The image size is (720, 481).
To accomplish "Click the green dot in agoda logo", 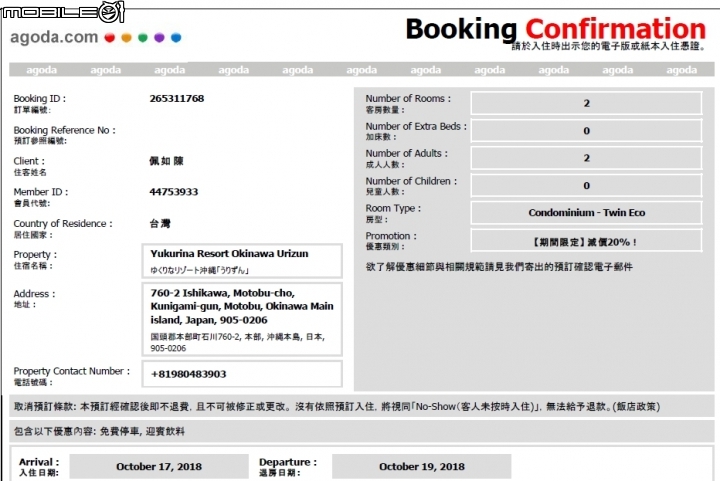I will 143,38.
